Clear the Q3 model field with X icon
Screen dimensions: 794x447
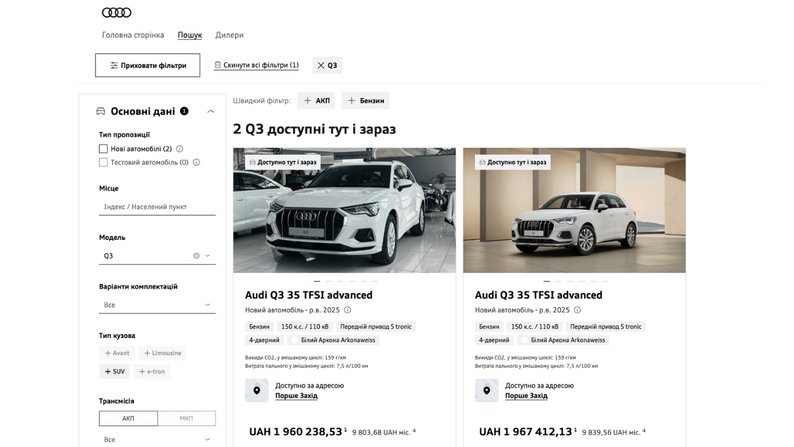196,256
